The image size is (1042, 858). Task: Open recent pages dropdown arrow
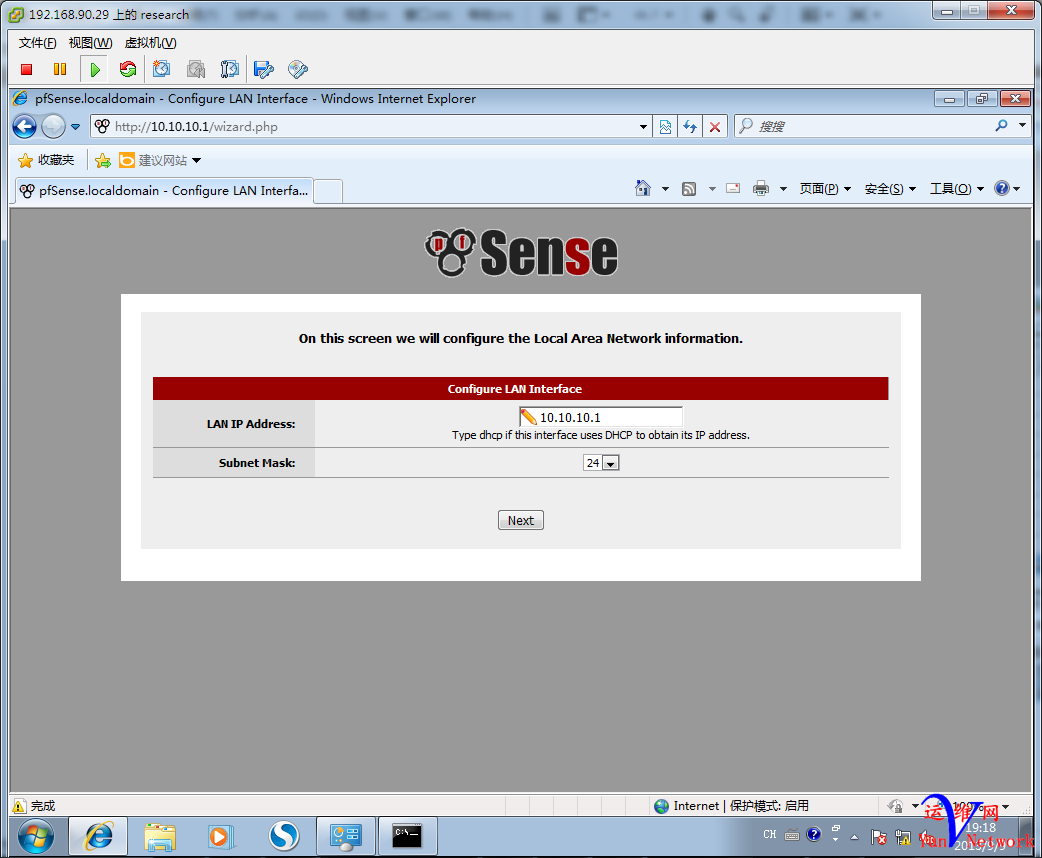point(75,126)
